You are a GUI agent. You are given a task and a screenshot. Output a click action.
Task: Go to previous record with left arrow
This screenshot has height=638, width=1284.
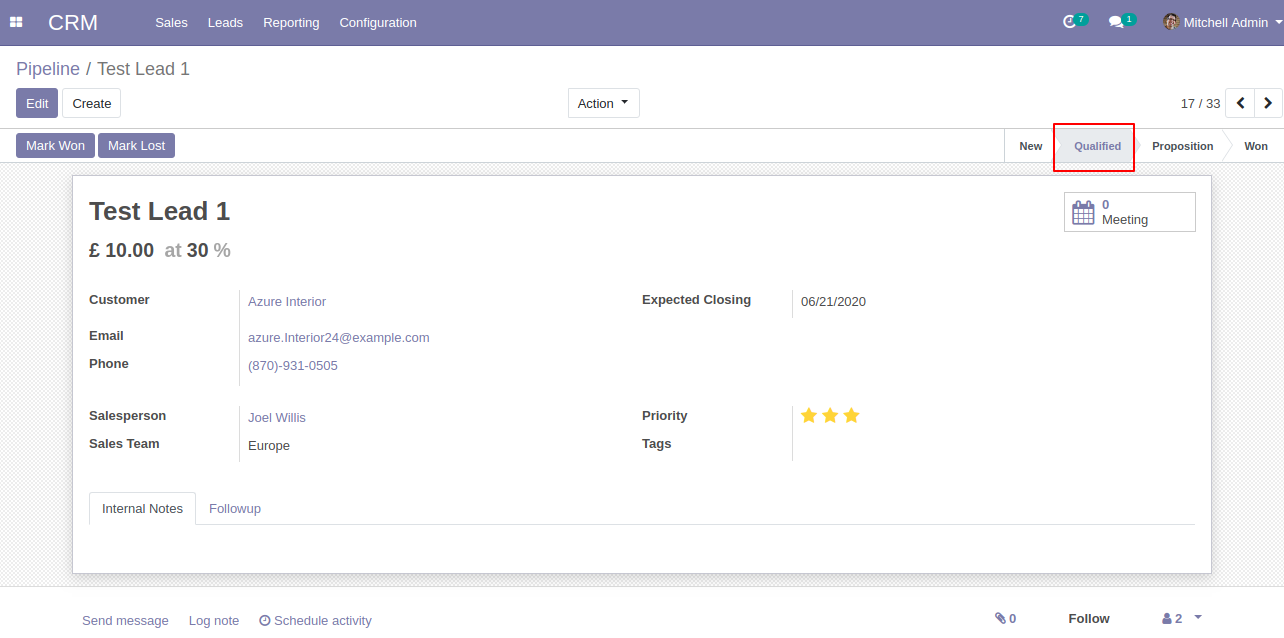1240,103
